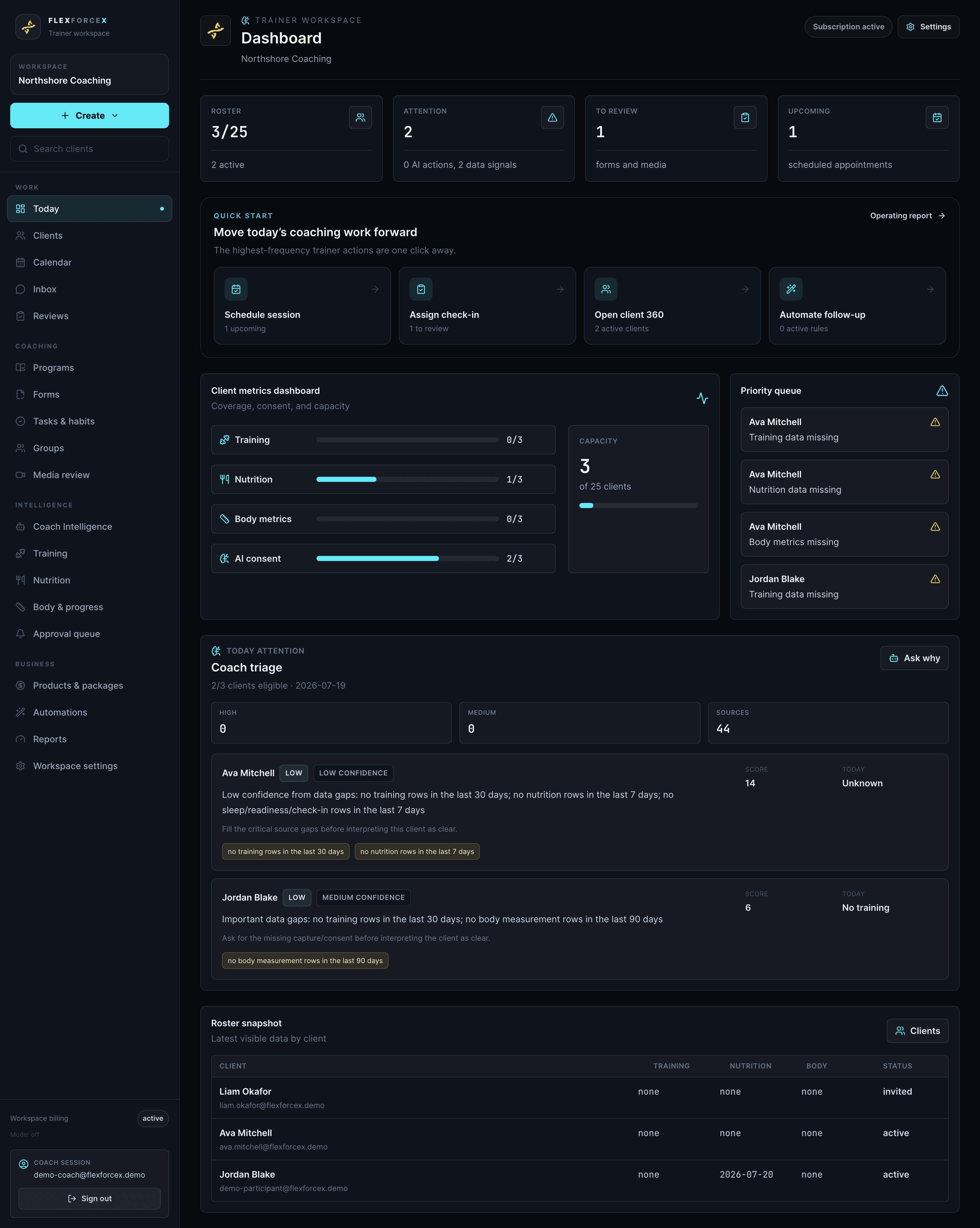Click the dashboard logo tile beside title
Viewport: 980px width, 1228px height.
[215, 30]
